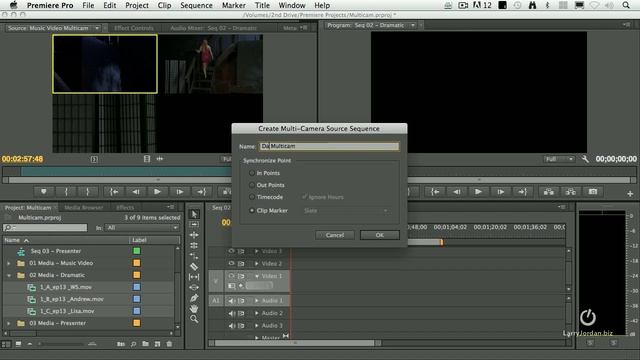The height and width of the screenshot is (360, 640).
Task: Click the OK button in dialog
Action: 380,235
